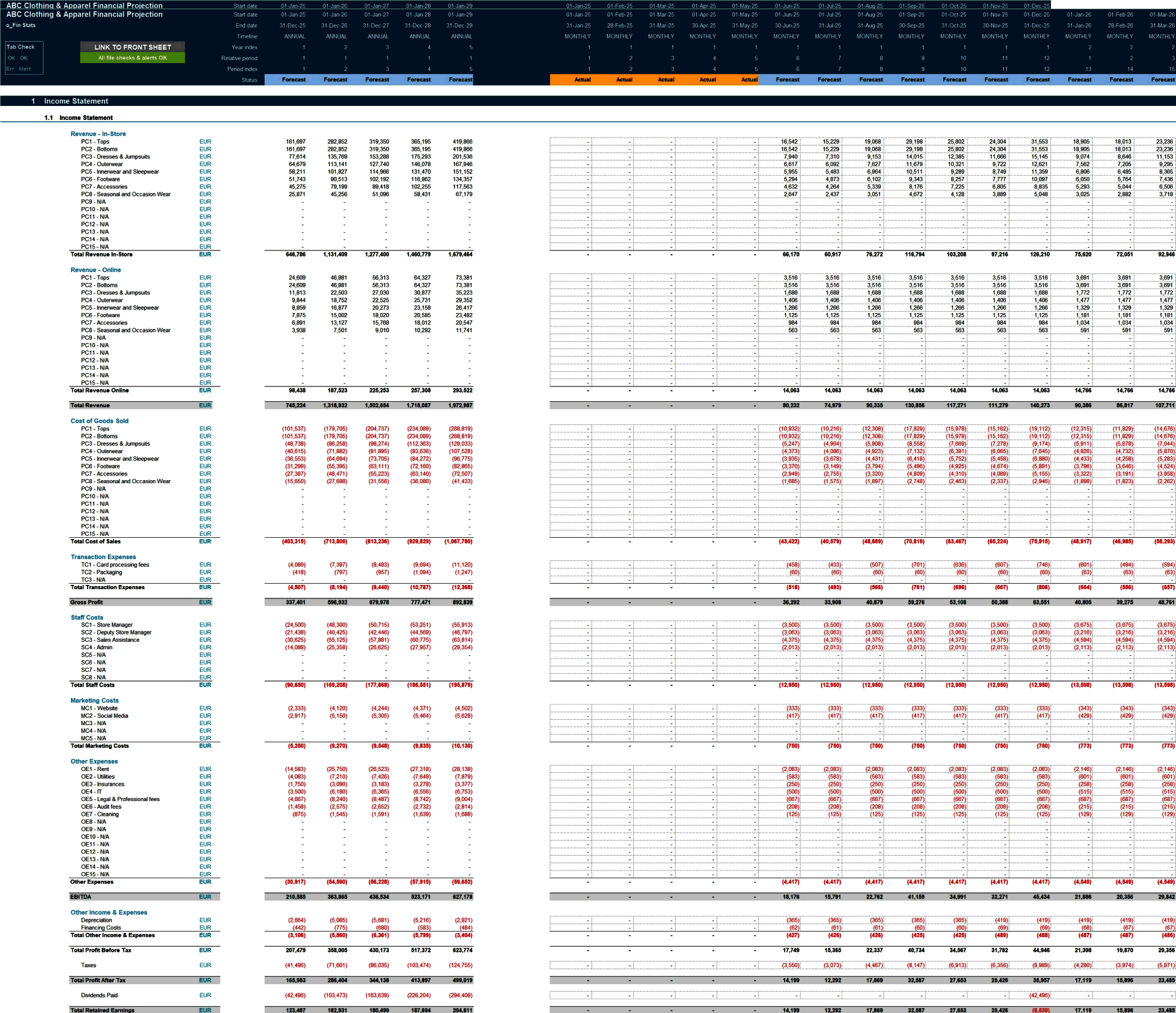The height and width of the screenshot is (1013, 1176).
Task: Click the Total Revenue In-Store row label
Action: point(101,255)
